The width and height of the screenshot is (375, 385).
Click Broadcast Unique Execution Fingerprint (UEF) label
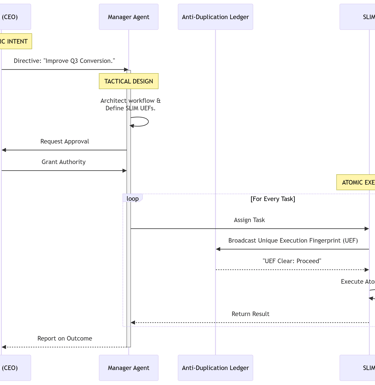click(293, 241)
